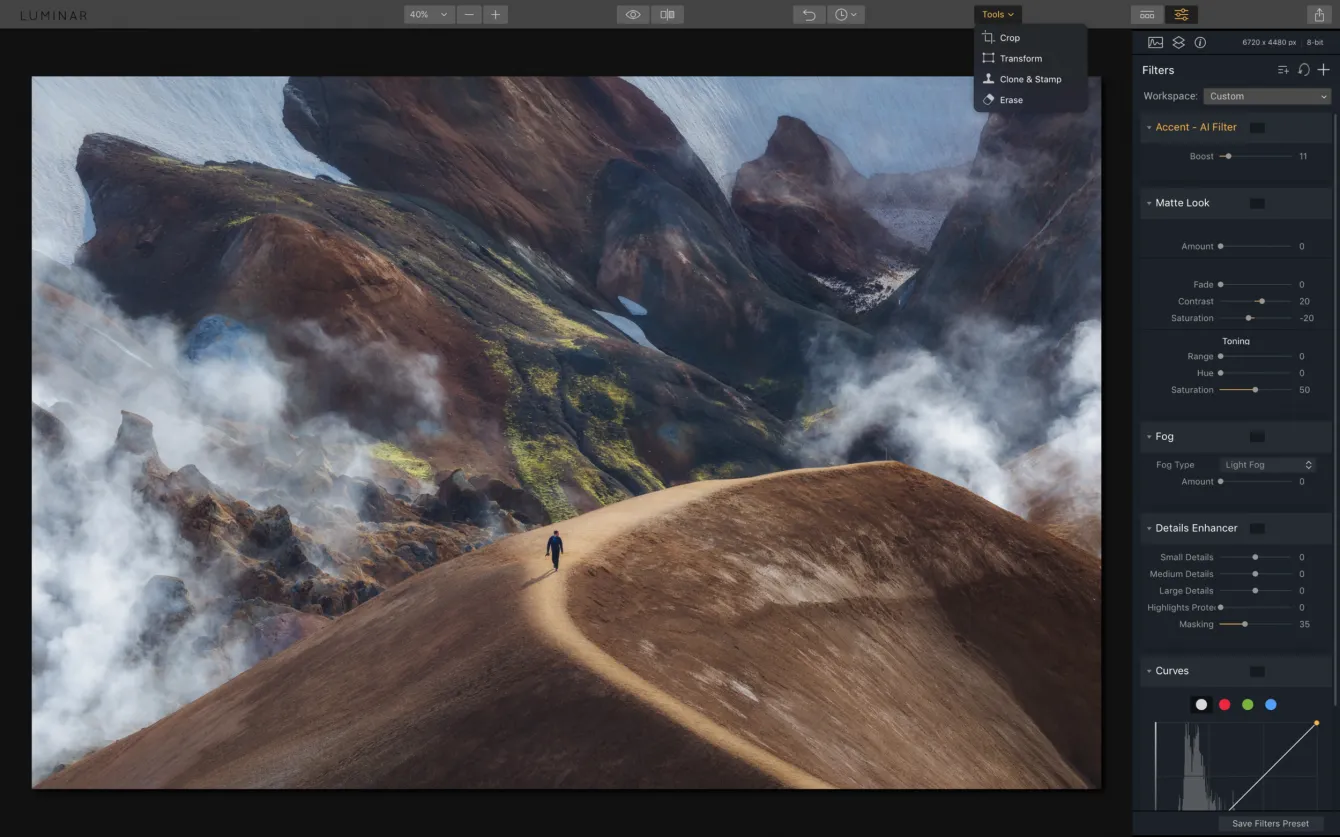This screenshot has width=1340, height=837.
Task: Show the image info icon
Action: click(x=1200, y=43)
